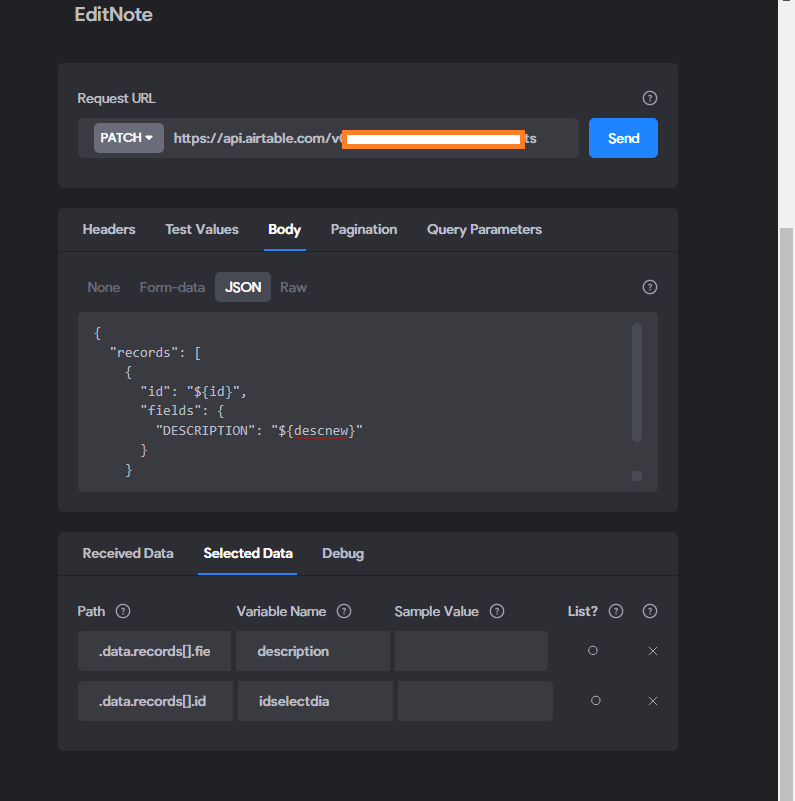Click path field .data.records[].fie
Viewport: 795px width, 801px height.
click(x=154, y=651)
